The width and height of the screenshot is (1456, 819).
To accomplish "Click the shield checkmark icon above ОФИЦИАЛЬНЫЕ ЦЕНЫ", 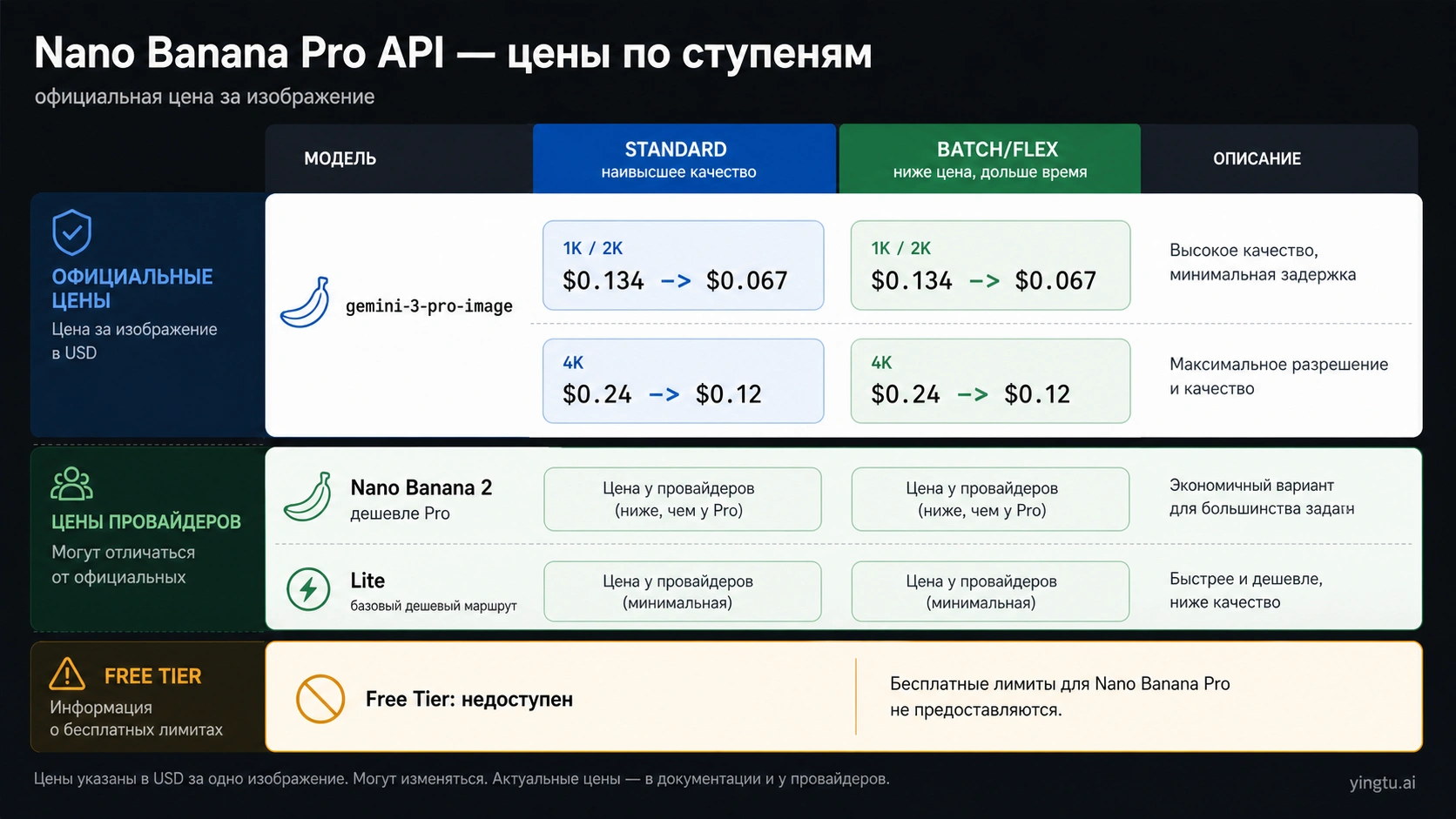I will pos(71,232).
